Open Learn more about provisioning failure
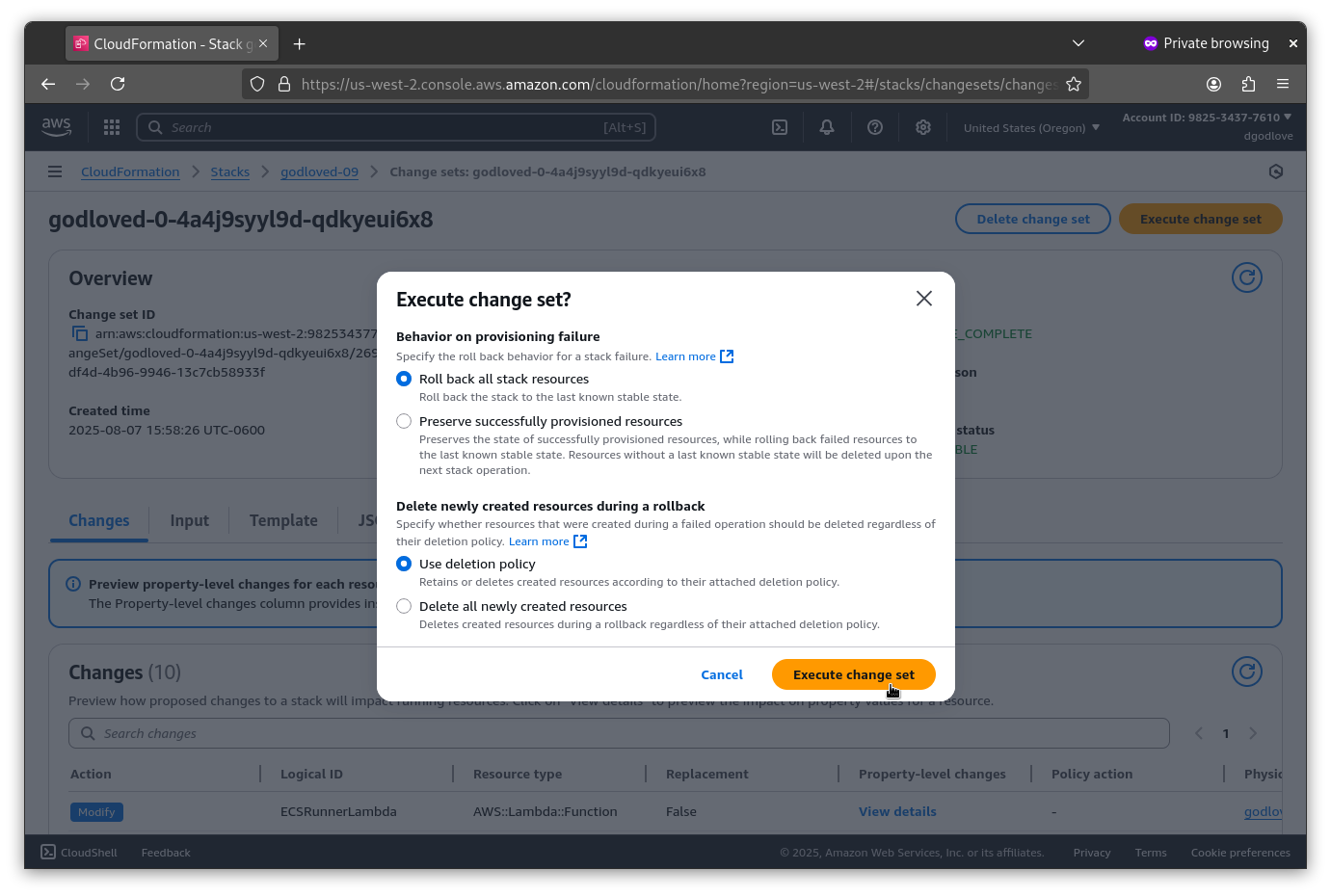The width and height of the screenshot is (1331, 896). [686, 356]
